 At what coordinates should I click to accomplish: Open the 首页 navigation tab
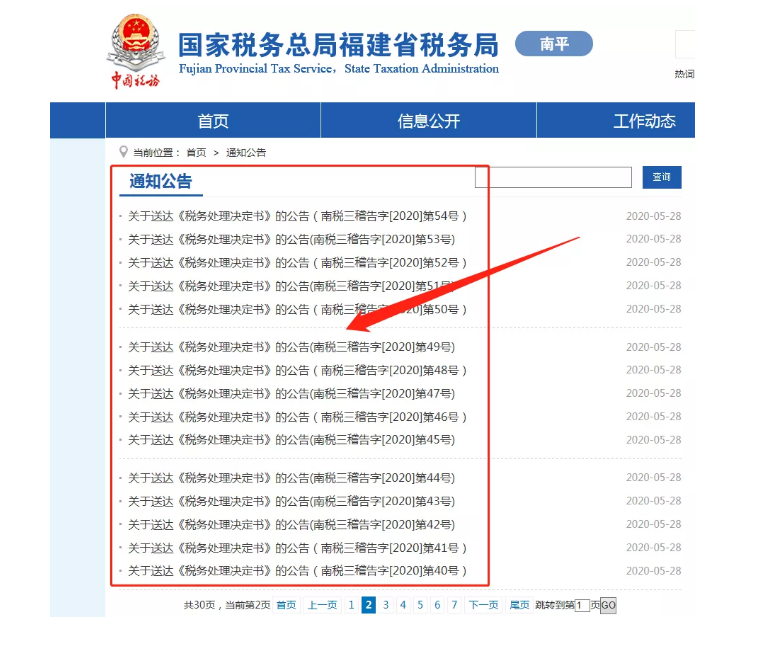(213, 121)
